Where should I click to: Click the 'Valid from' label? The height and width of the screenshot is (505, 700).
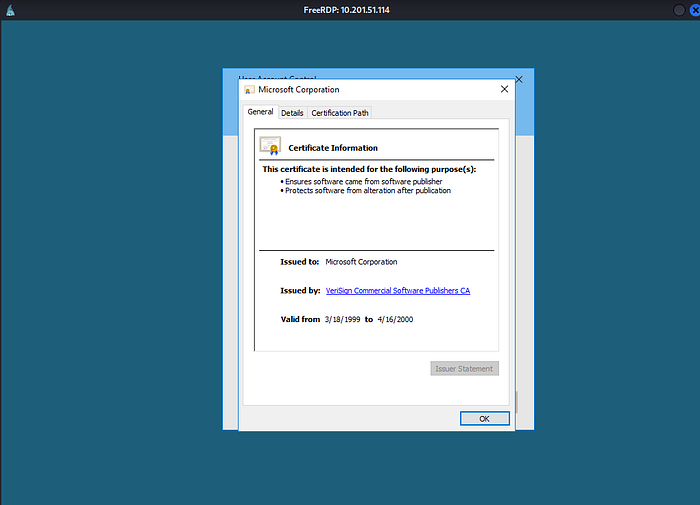[x=300, y=319]
